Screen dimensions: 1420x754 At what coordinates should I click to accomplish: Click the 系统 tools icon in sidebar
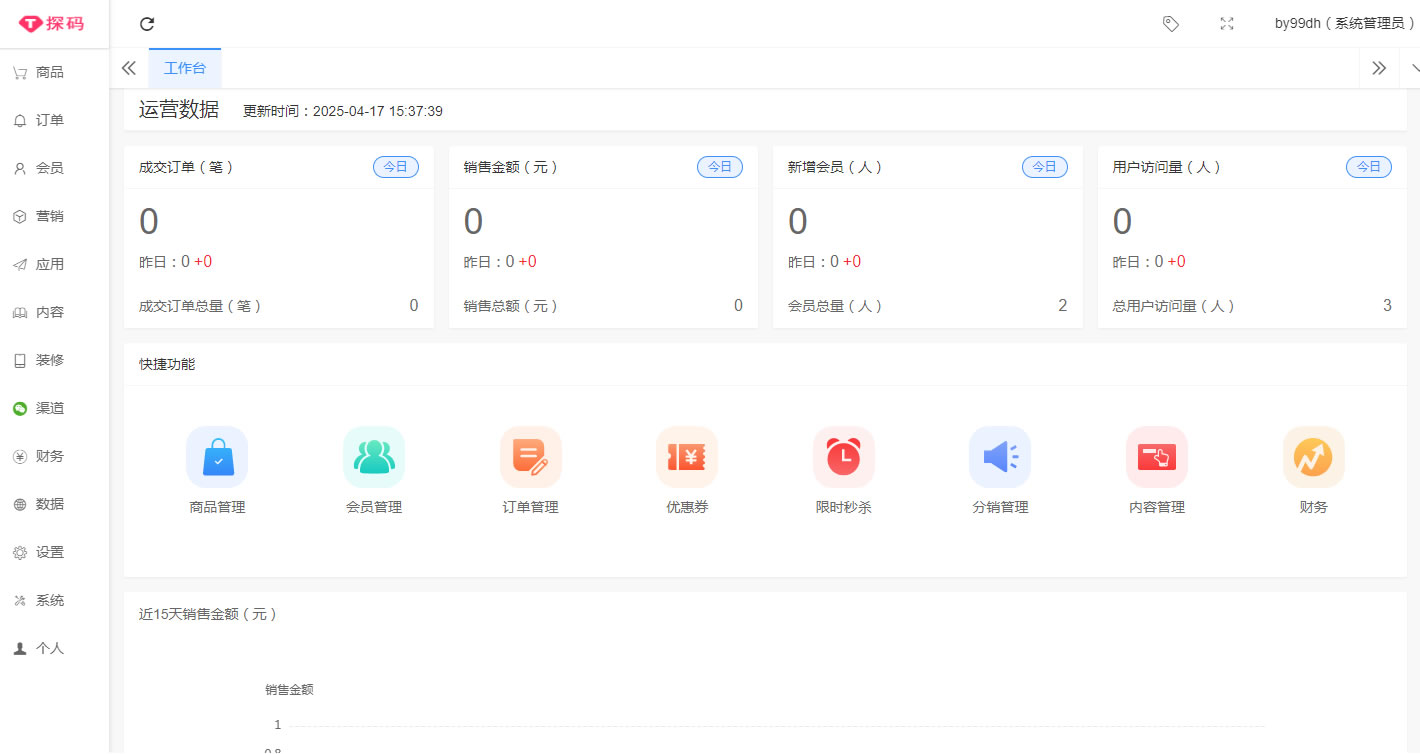[20, 601]
